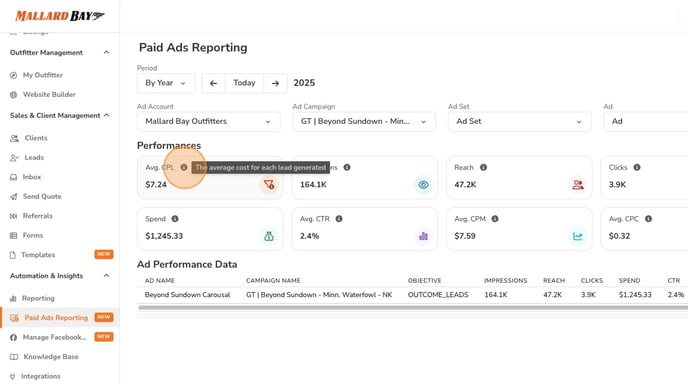Open Send Quote from sidebar
The width and height of the screenshot is (688, 384).
pyautogui.click(x=42, y=197)
